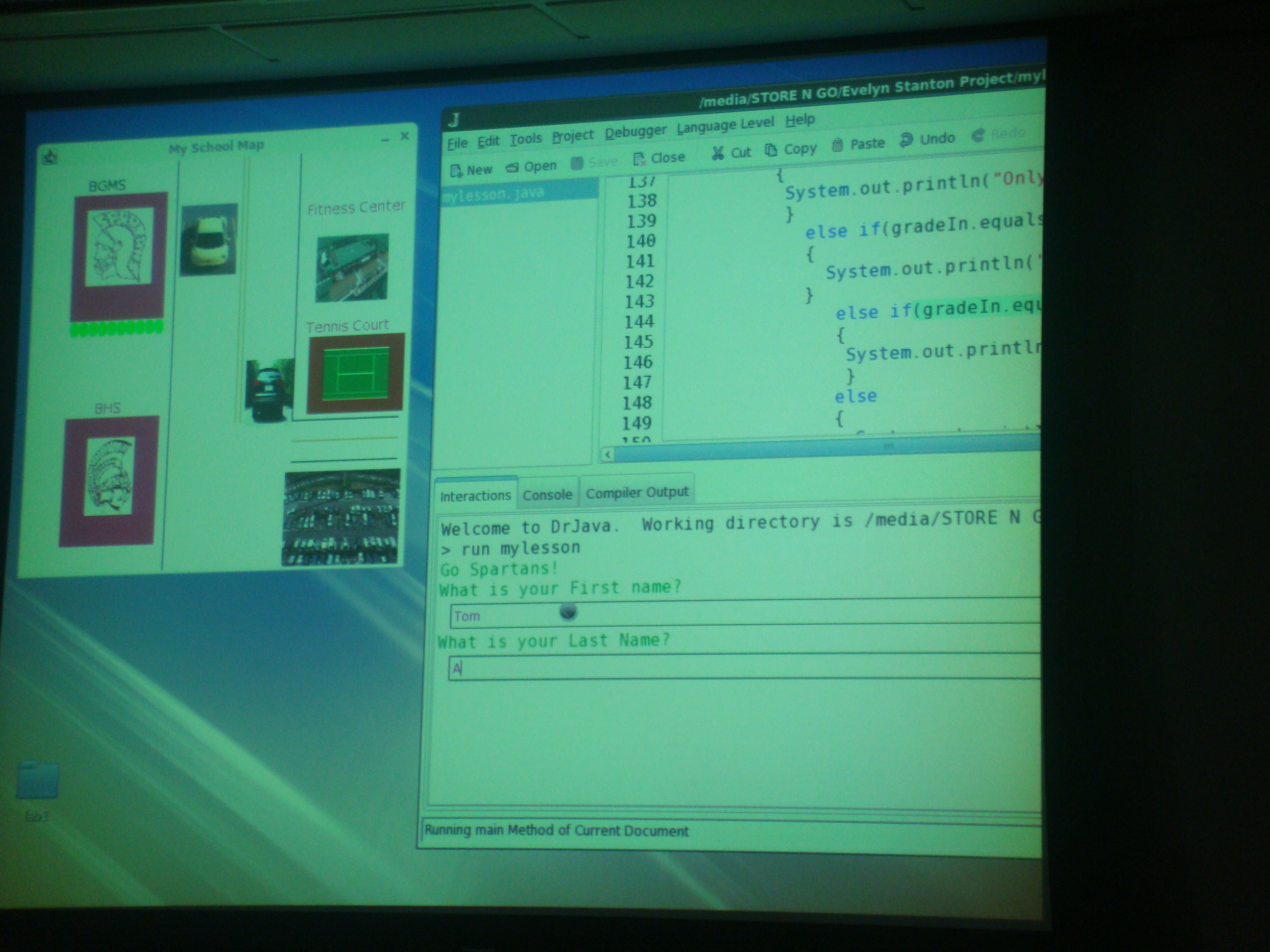The image size is (1270, 952).
Task: Switch to the Compiler Output tab
Action: (637, 492)
